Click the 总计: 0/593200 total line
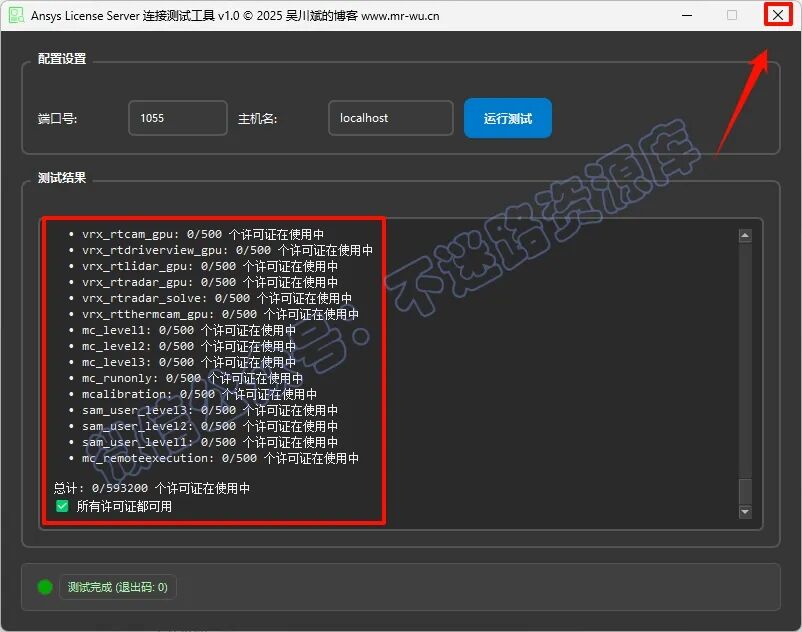 click(x=152, y=488)
